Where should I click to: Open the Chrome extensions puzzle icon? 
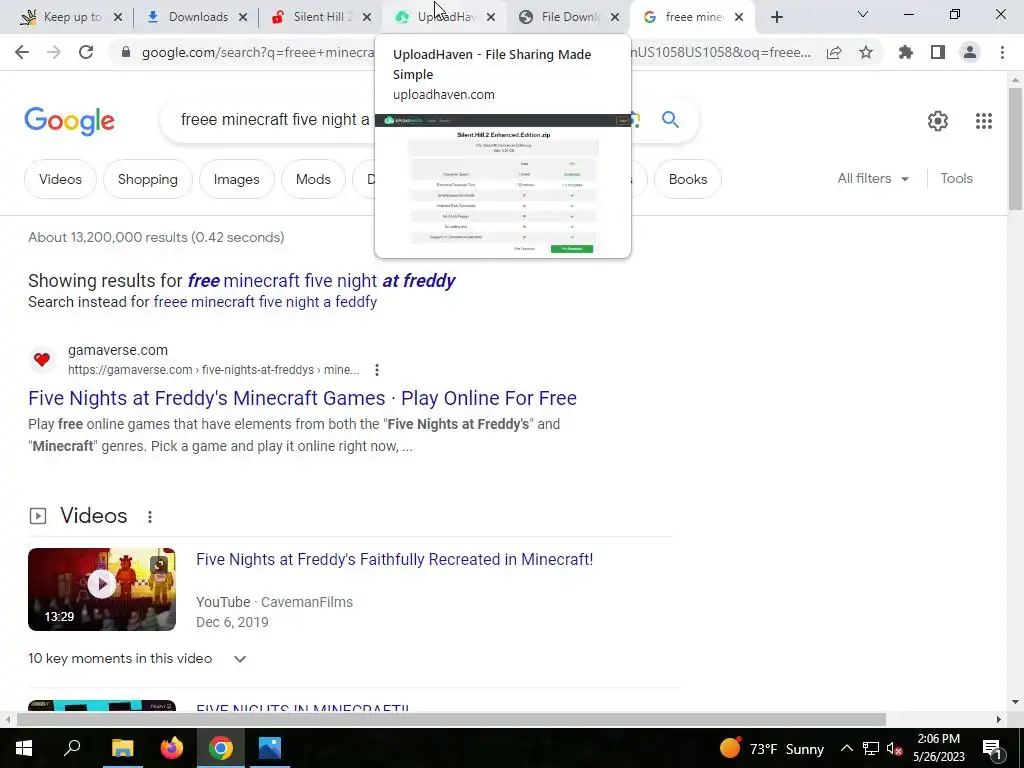(x=905, y=52)
